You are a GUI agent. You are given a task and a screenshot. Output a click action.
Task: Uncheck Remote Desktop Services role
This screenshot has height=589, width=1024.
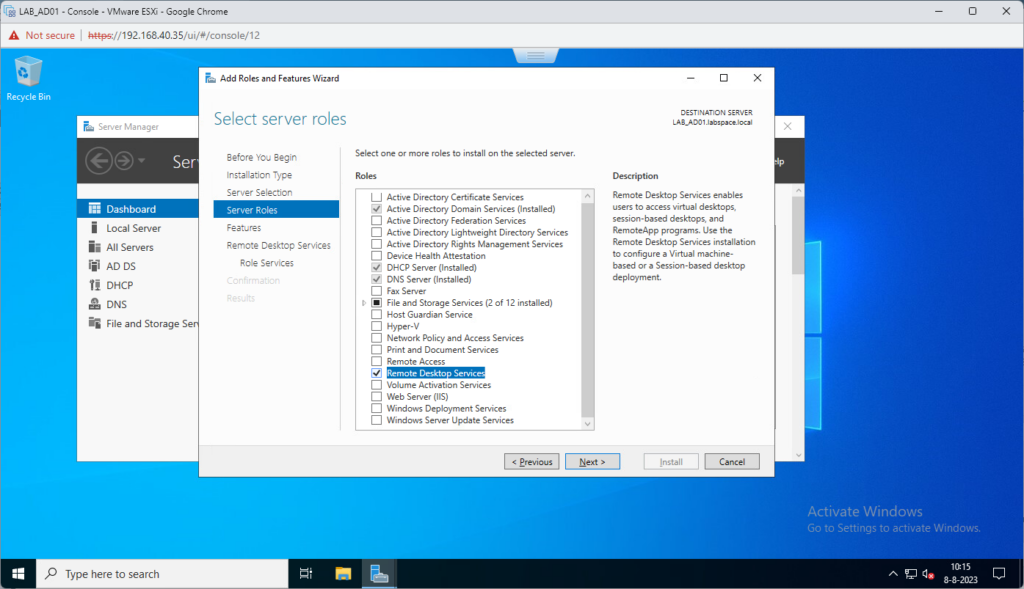tap(376, 374)
